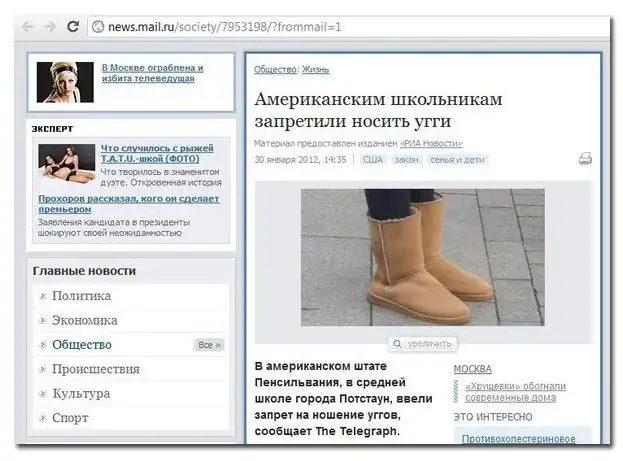Viewport: 623px width, 461px height.
Task: Click the printer icon in article
Action: [x=585, y=159]
